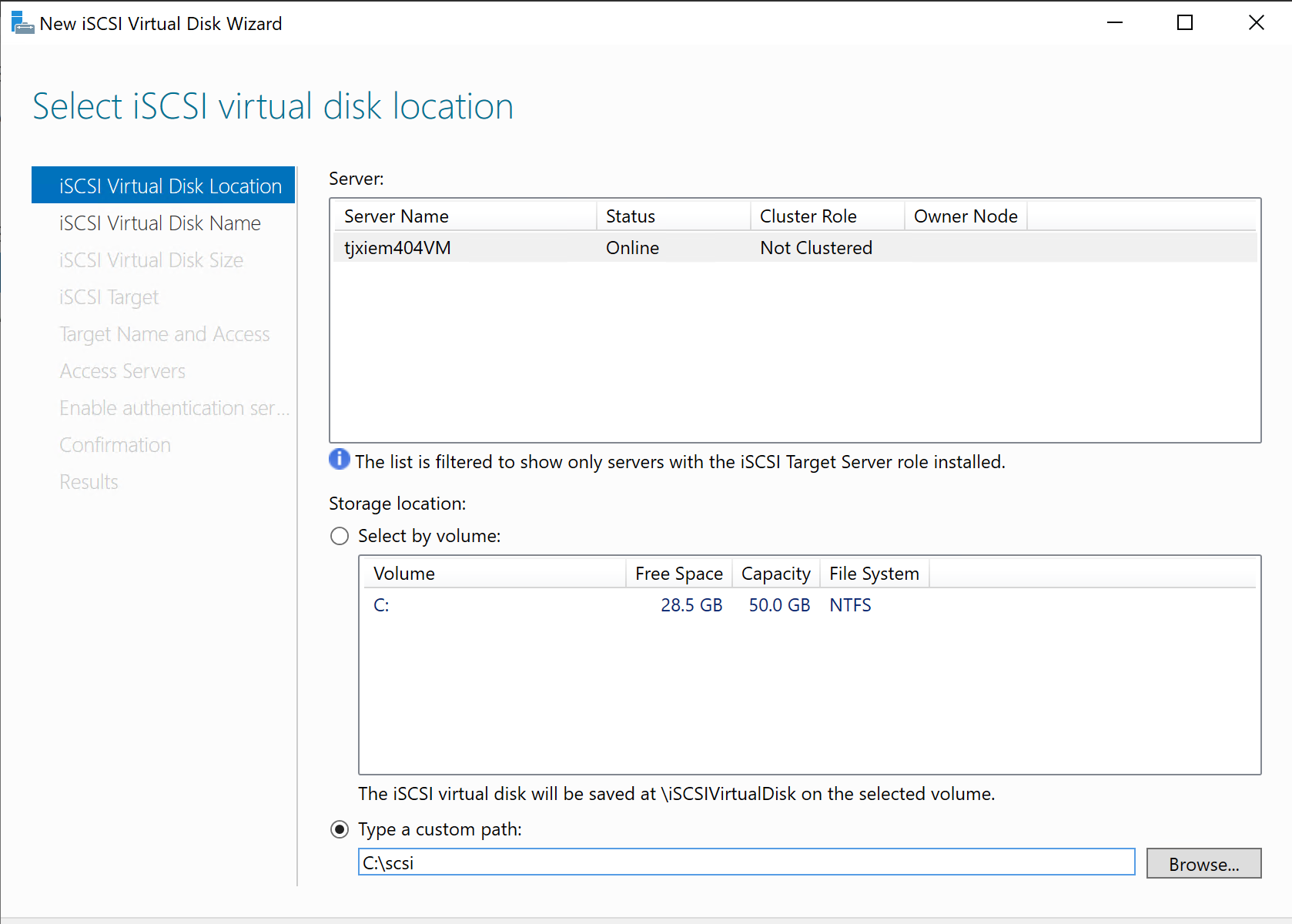Click the blue information icon
The width and height of the screenshot is (1292, 924).
point(339,460)
